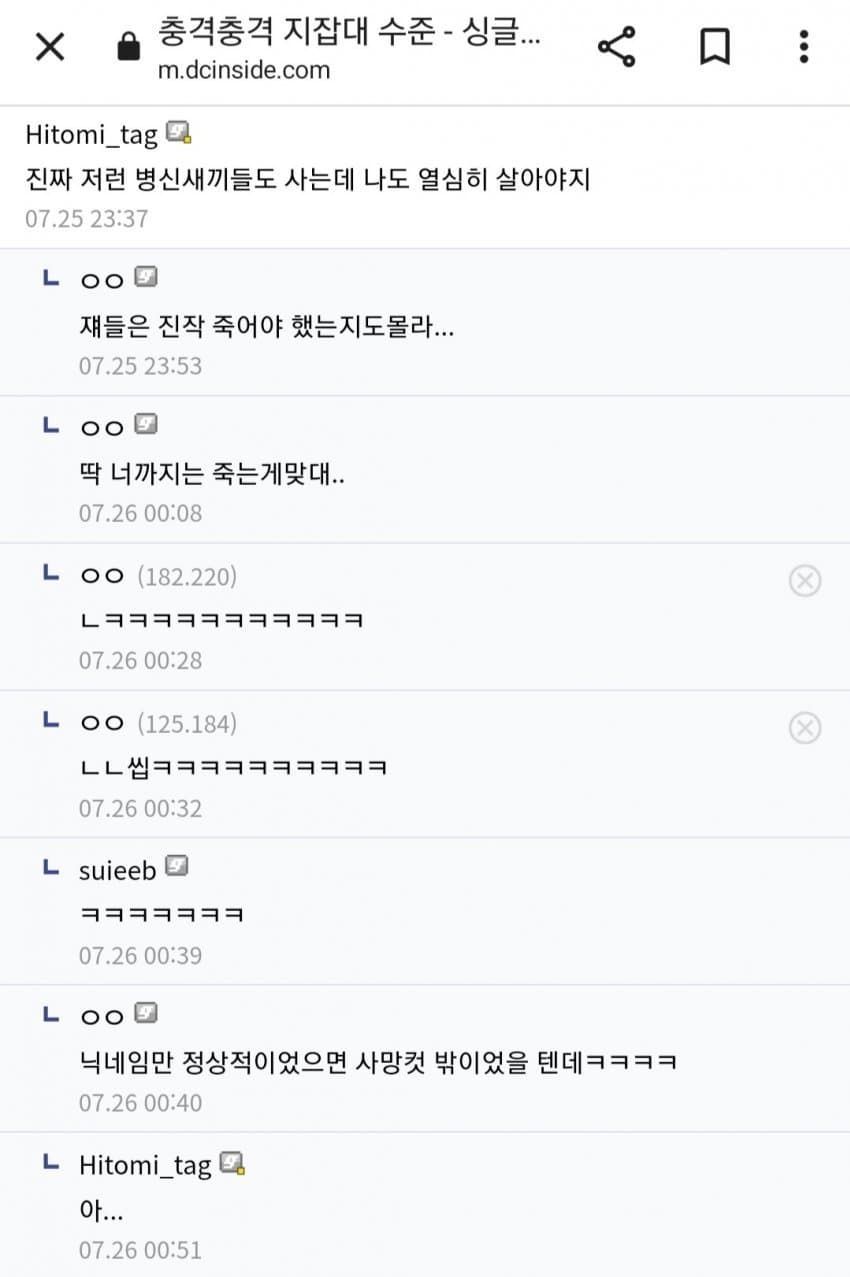
Task: Bookmark this page
Action: click(x=714, y=47)
